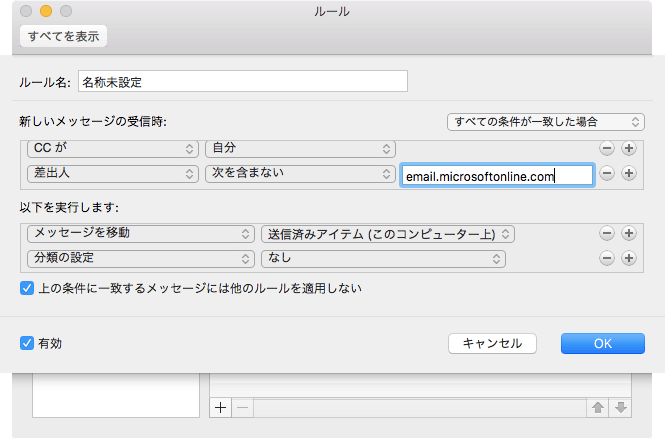
Task: Add action after 分類の設定 row
Action: point(629,258)
